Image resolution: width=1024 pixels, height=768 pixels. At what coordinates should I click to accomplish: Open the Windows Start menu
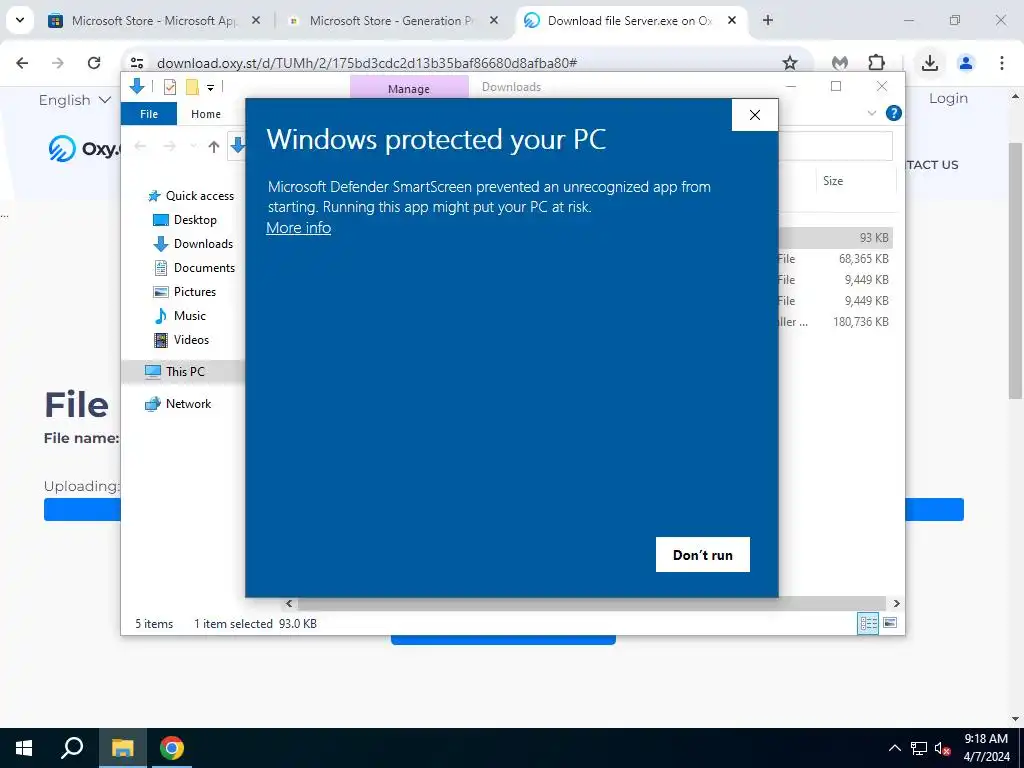tap(24, 748)
